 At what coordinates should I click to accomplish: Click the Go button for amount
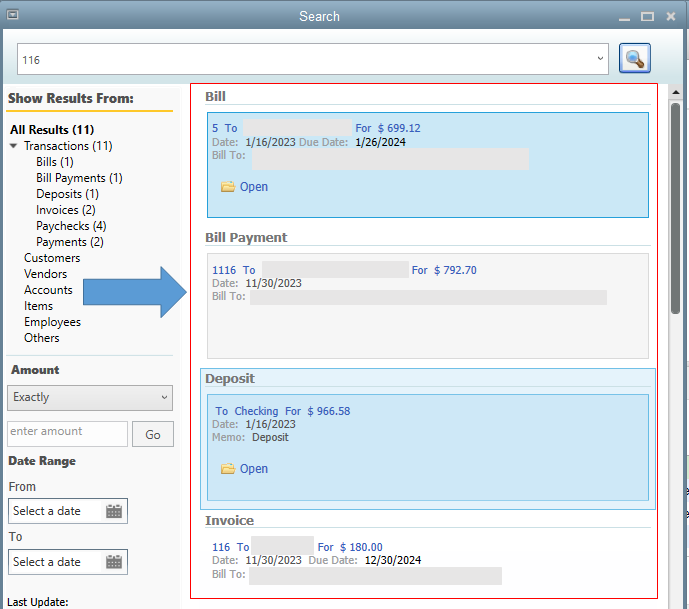(153, 434)
